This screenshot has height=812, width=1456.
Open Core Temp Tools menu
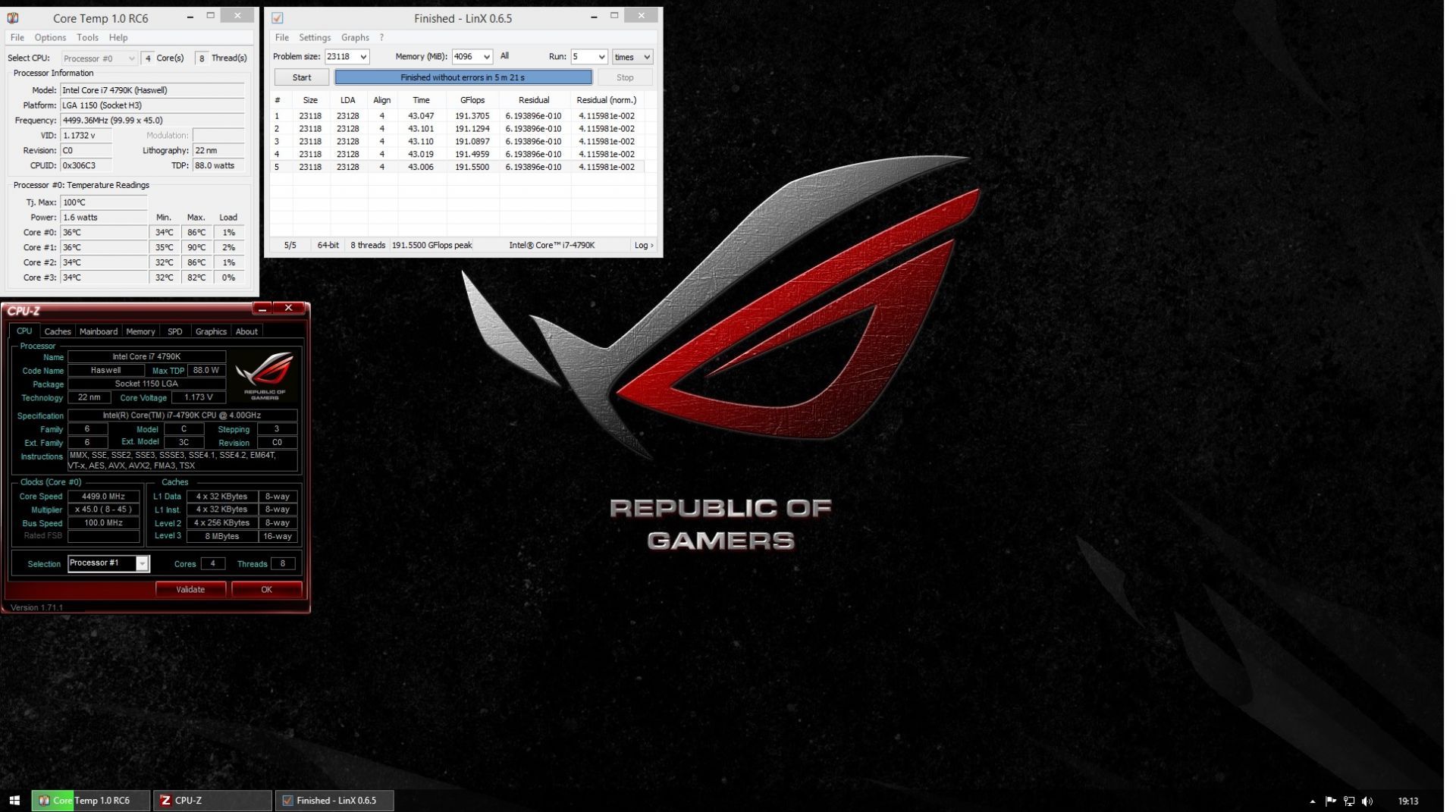(x=87, y=37)
